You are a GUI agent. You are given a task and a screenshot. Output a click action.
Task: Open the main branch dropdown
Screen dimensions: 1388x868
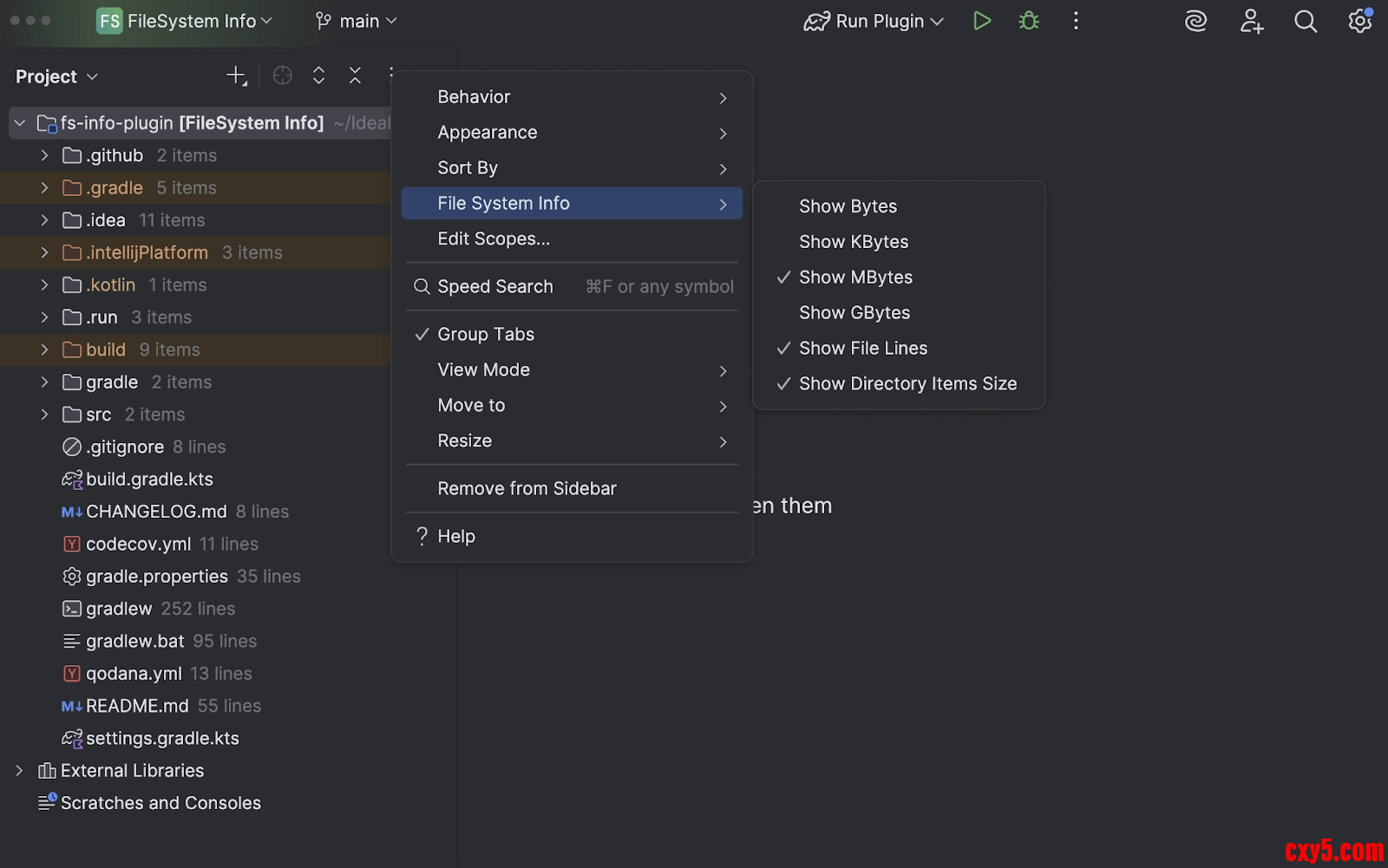357,21
